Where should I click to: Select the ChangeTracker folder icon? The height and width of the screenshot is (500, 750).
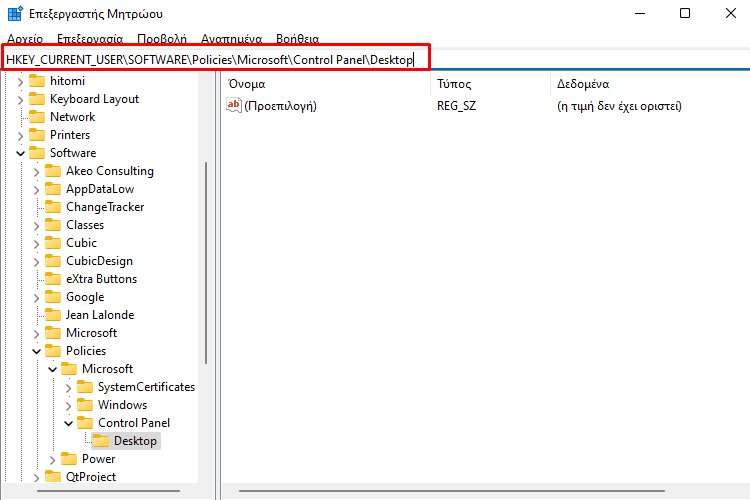coord(53,207)
